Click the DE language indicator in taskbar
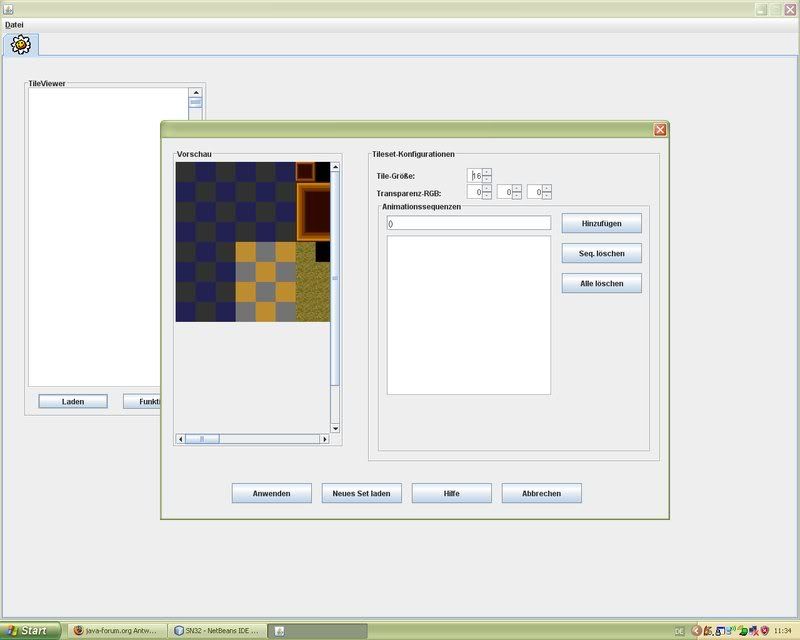800x640 pixels. (679, 631)
